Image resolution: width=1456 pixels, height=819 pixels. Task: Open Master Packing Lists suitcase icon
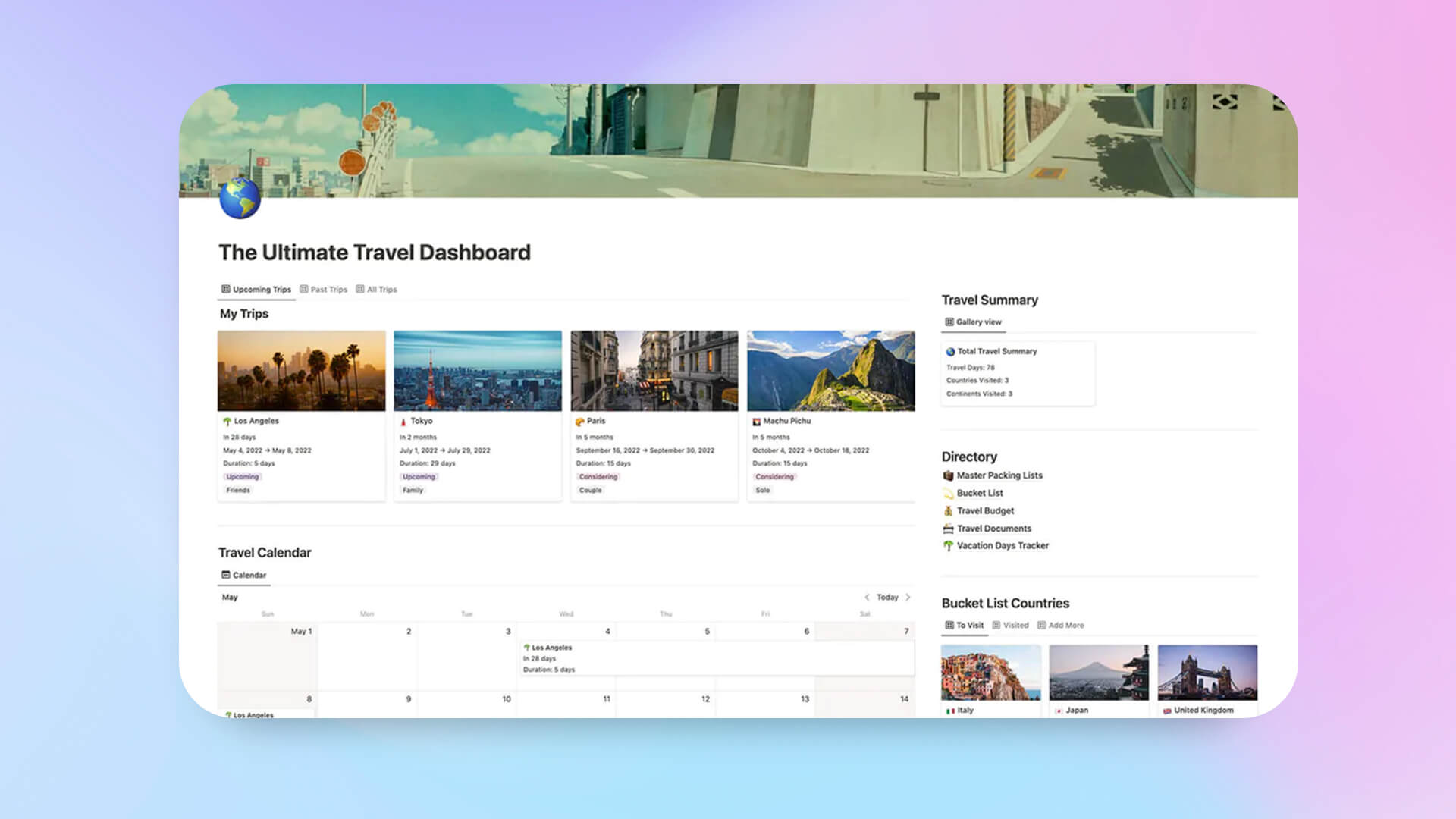(x=947, y=475)
